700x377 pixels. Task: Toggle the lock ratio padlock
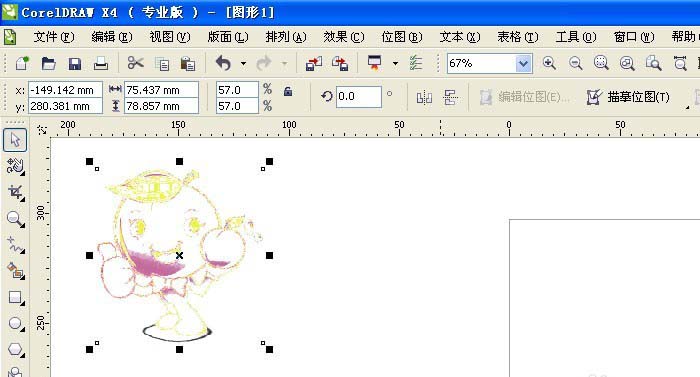click(x=288, y=92)
